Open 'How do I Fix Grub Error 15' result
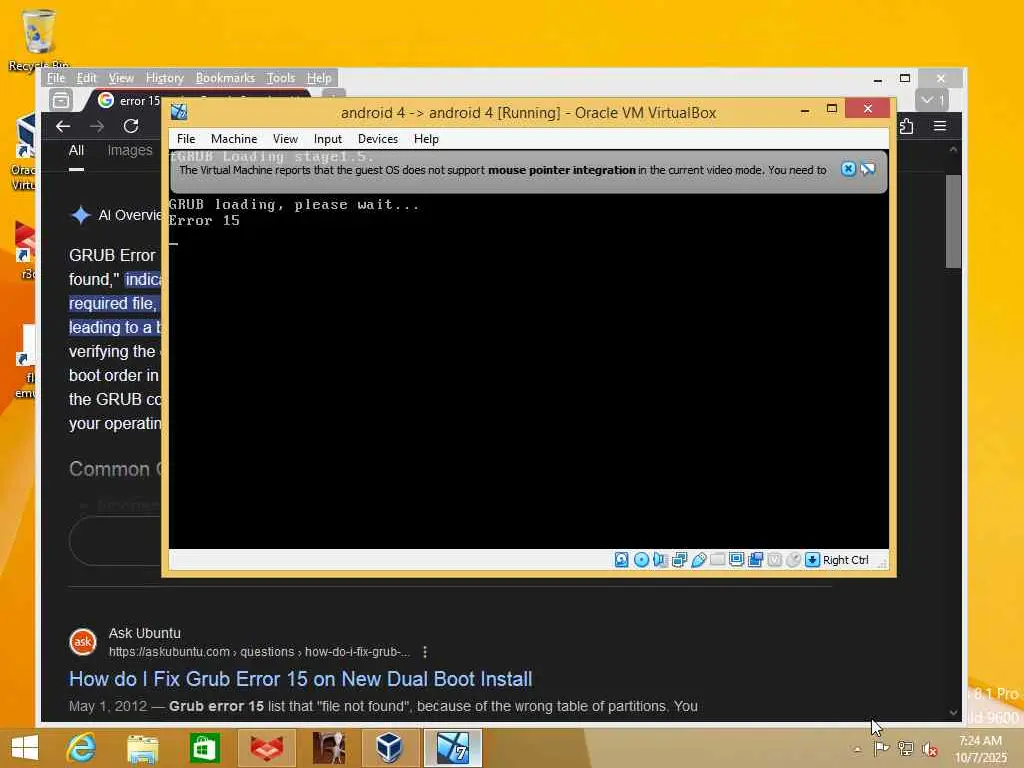 point(300,679)
